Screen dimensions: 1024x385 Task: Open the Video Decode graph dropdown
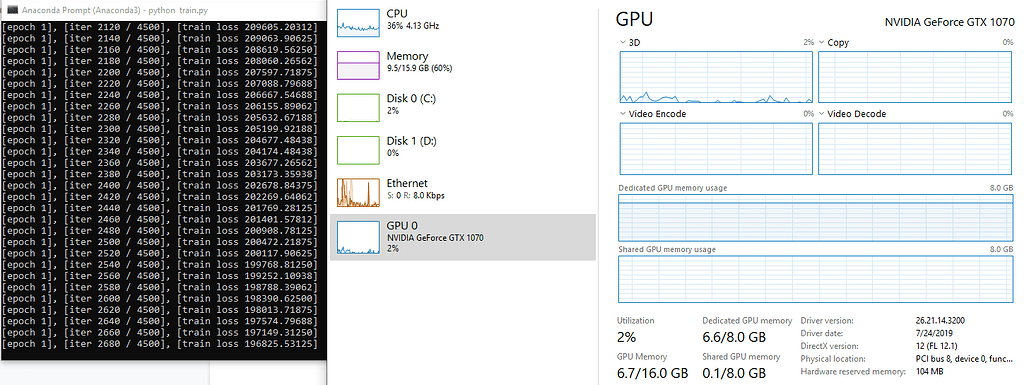pyautogui.click(x=821, y=114)
